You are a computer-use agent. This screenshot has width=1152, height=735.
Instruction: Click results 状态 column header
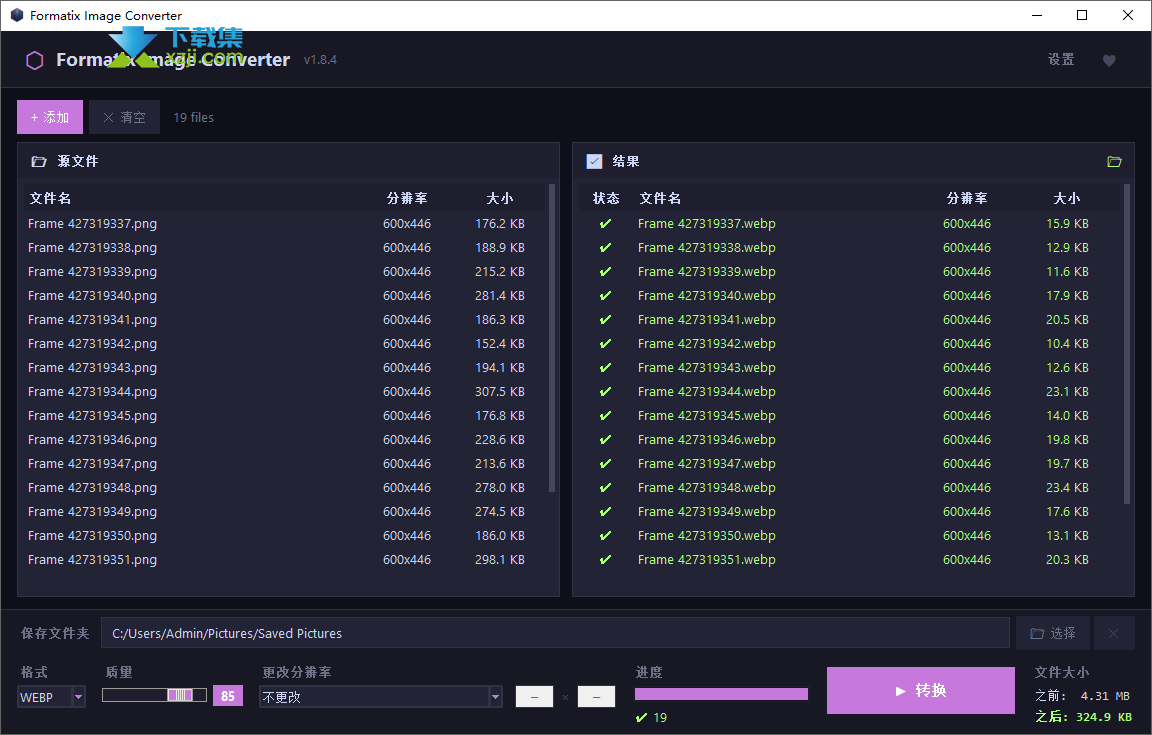pos(606,198)
